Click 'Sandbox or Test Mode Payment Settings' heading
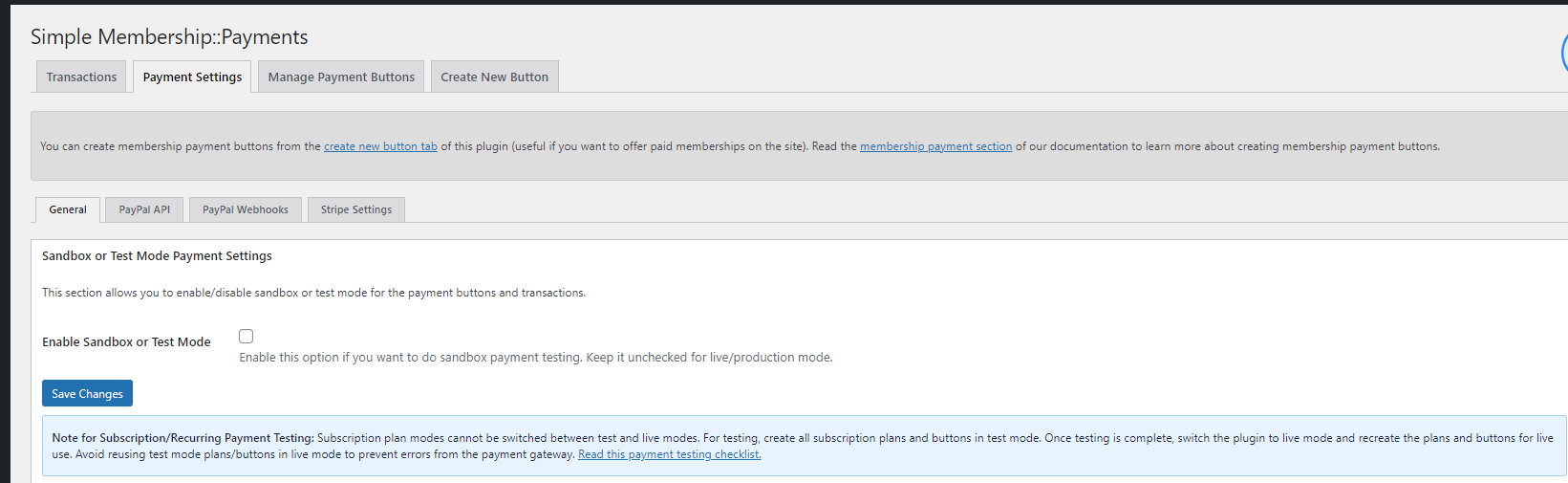Viewport: 1568px width, 483px height. click(x=157, y=255)
